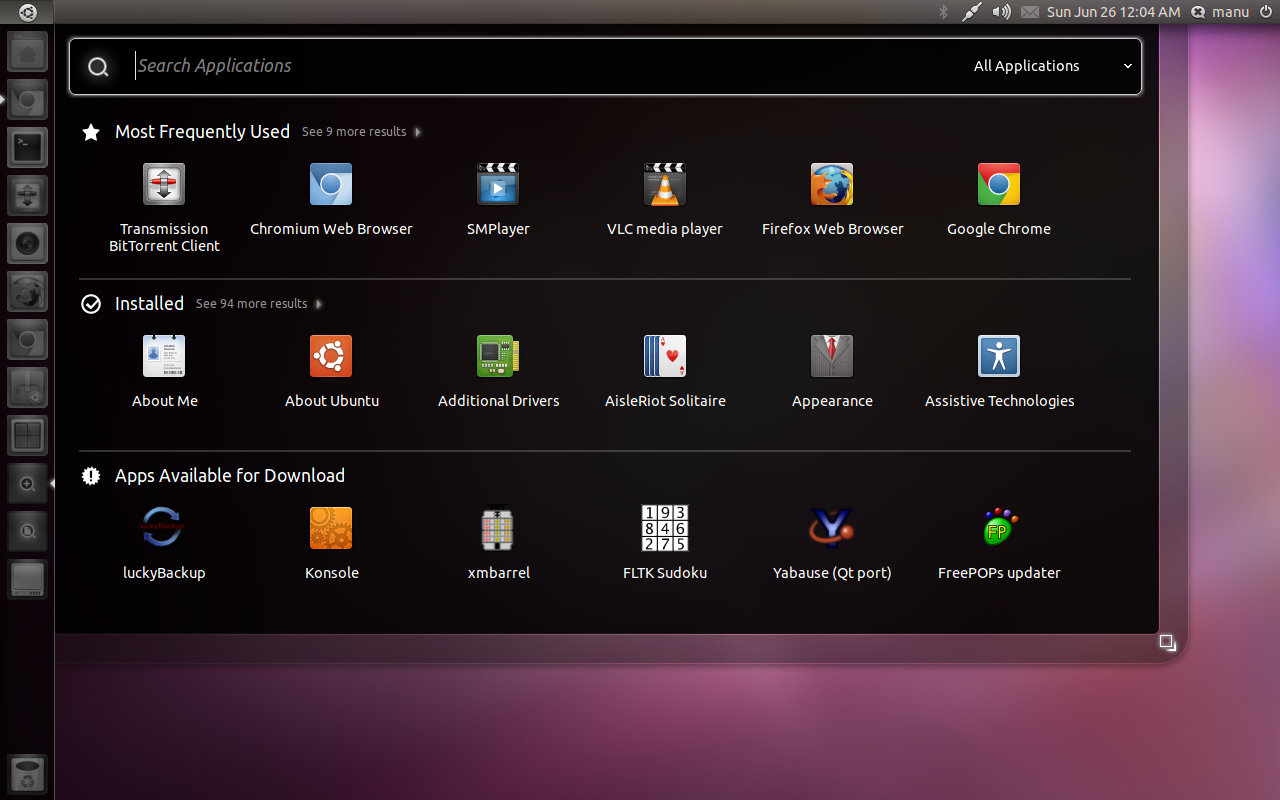1280x800 pixels.
Task: Open Terminal from the launcher
Action: coord(28,148)
